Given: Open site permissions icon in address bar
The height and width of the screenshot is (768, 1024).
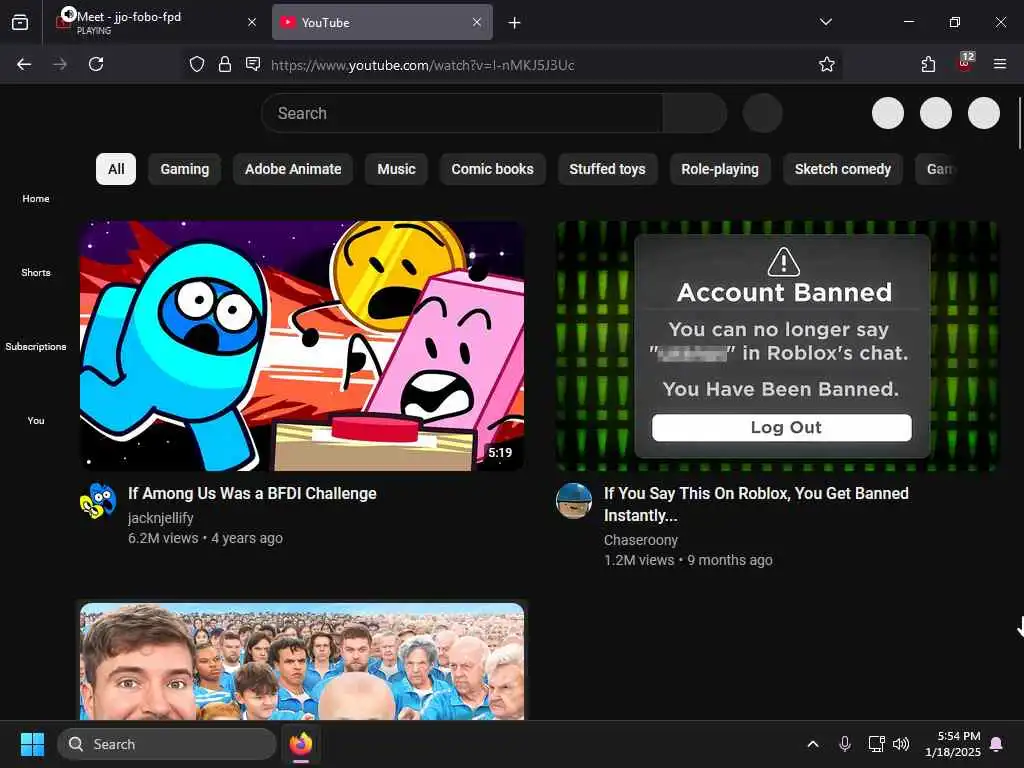Looking at the screenshot, I should click(253, 64).
